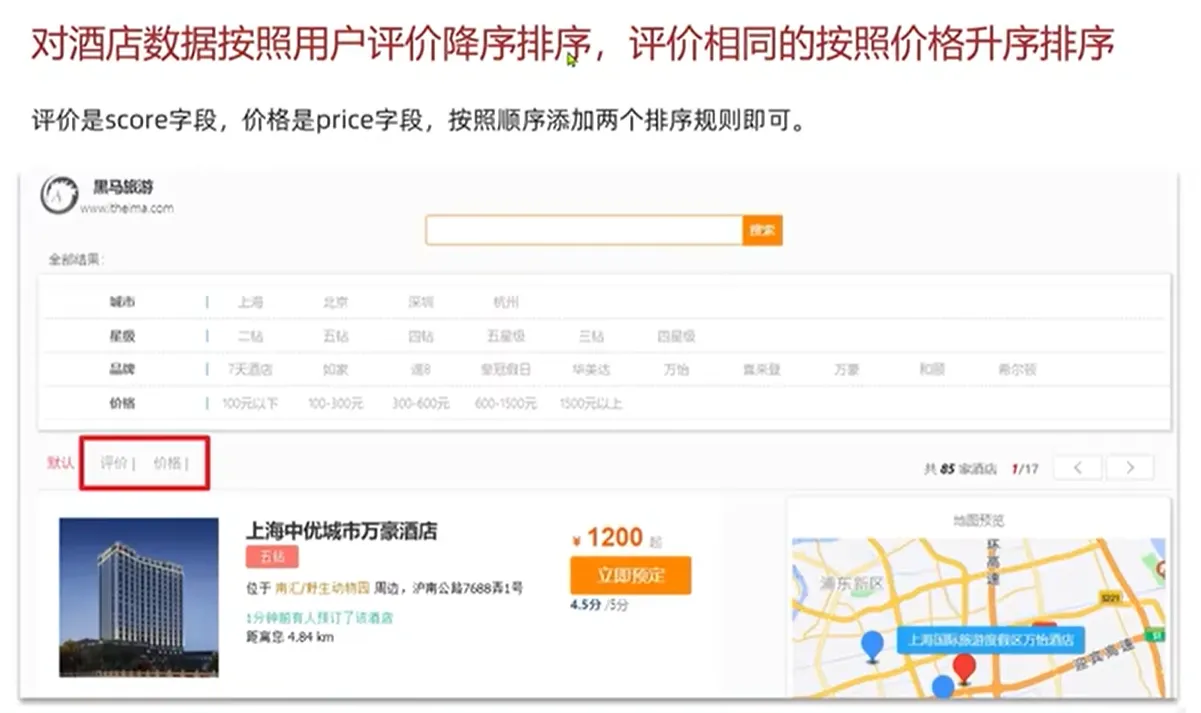Image resolution: width=1201 pixels, height=713 pixels.
Task: Open 上海中优城市万豪酒店 hotel title
Action: coord(341,531)
